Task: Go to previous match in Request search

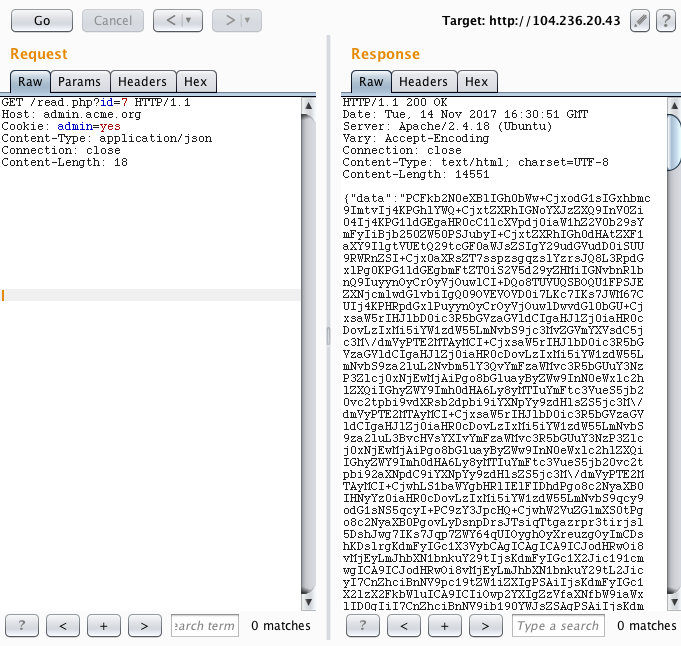Action: [x=63, y=626]
